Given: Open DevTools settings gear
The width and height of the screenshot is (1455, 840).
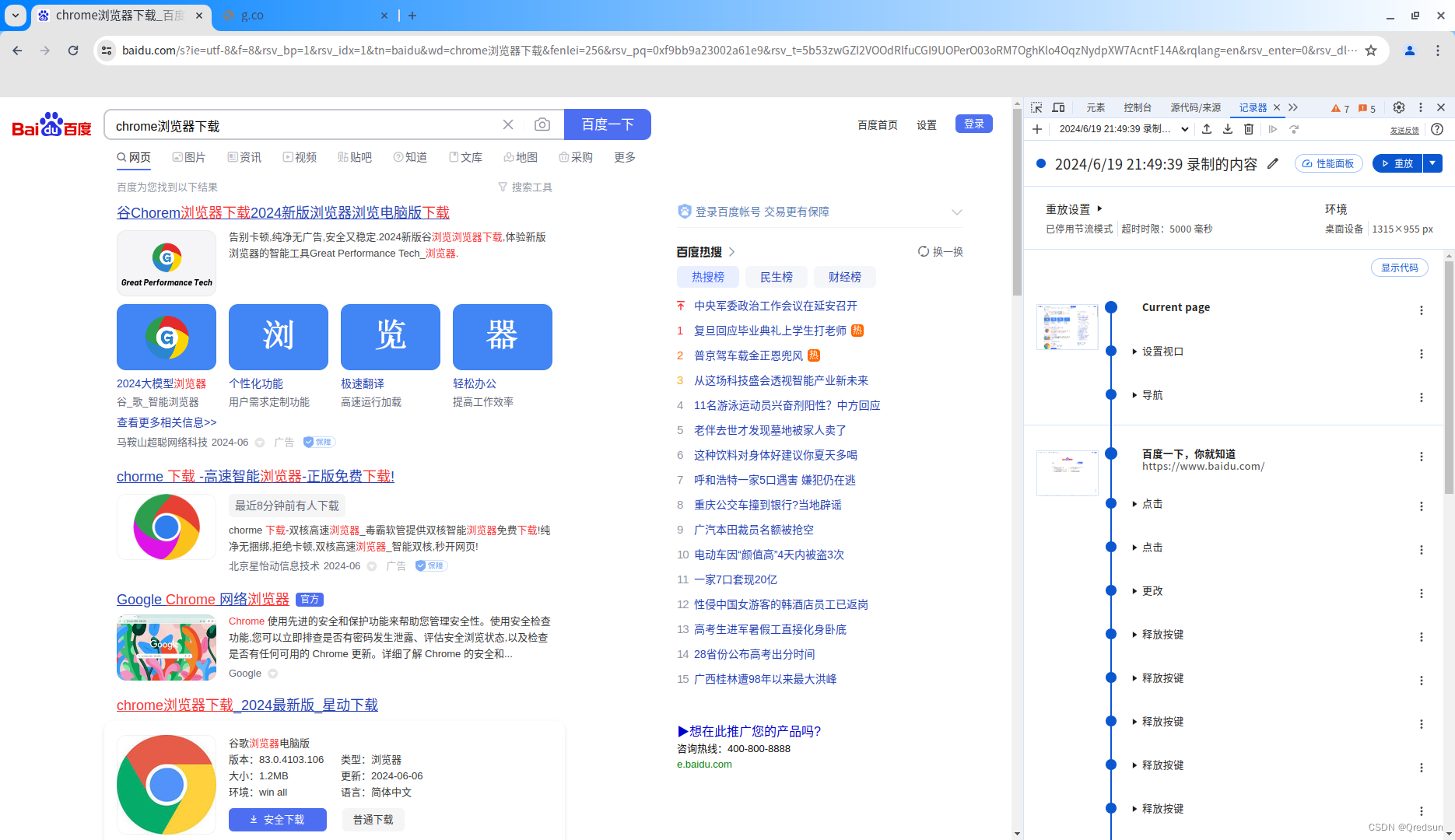Looking at the screenshot, I should pyautogui.click(x=1399, y=107).
